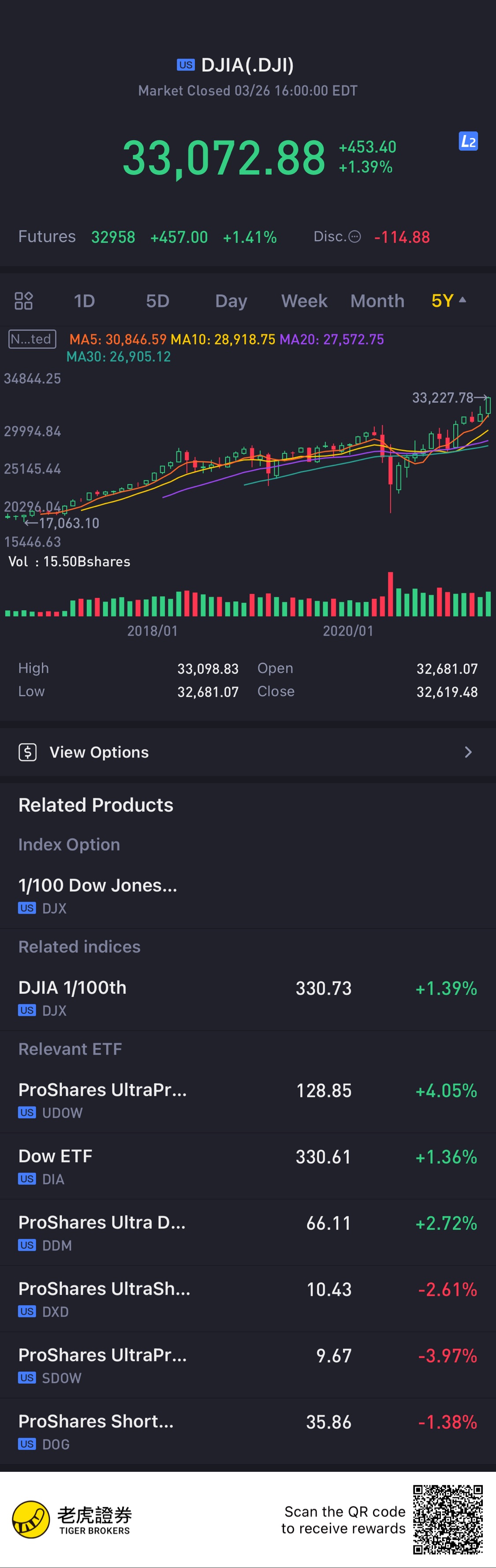Tap the tallest red volume bar
Screen dimensions: 496x1568
pyautogui.click(x=390, y=594)
